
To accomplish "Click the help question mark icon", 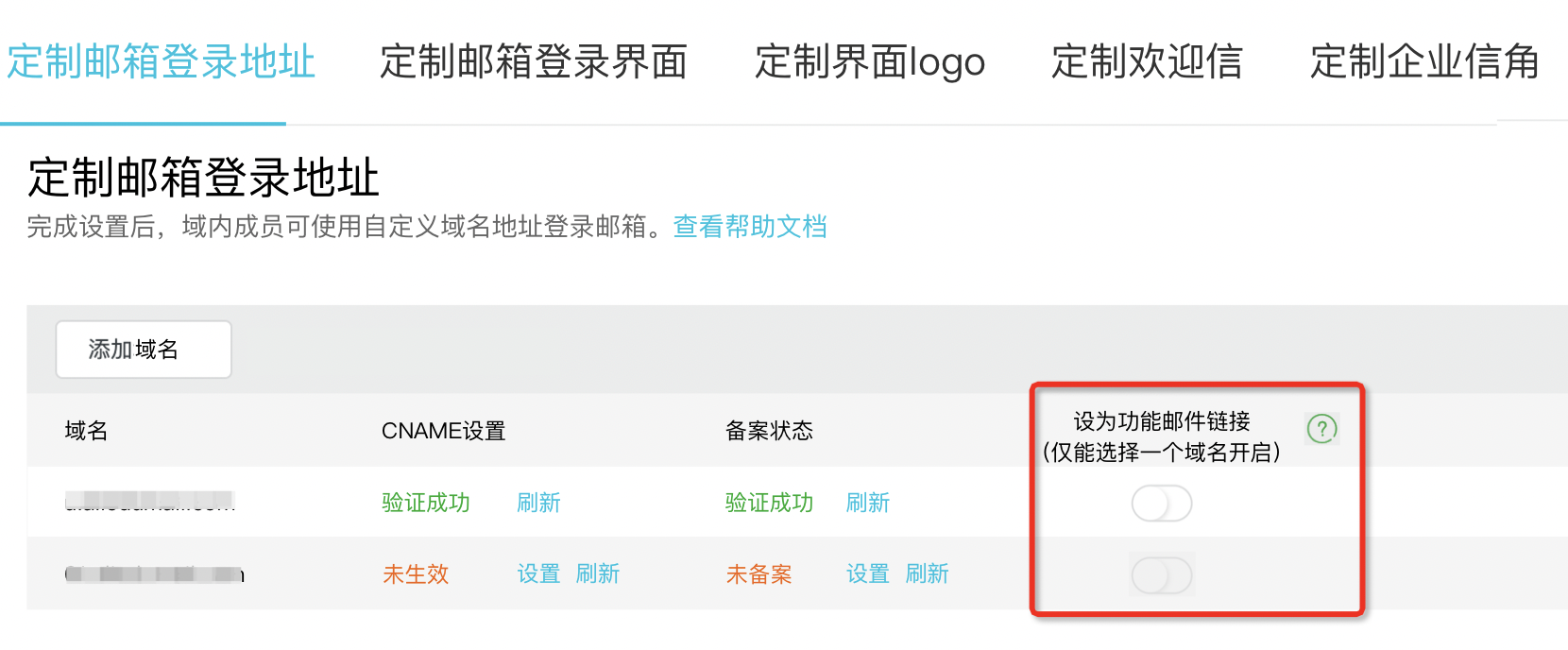I will click(1321, 429).
